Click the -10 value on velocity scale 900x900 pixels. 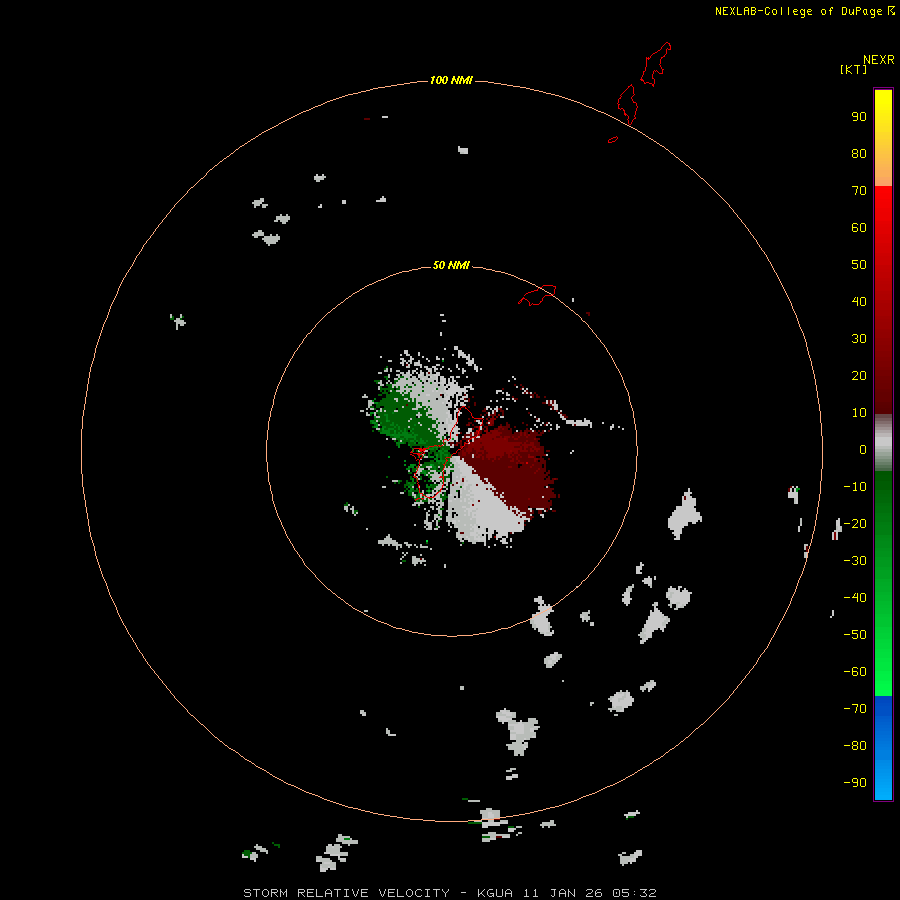(x=855, y=487)
